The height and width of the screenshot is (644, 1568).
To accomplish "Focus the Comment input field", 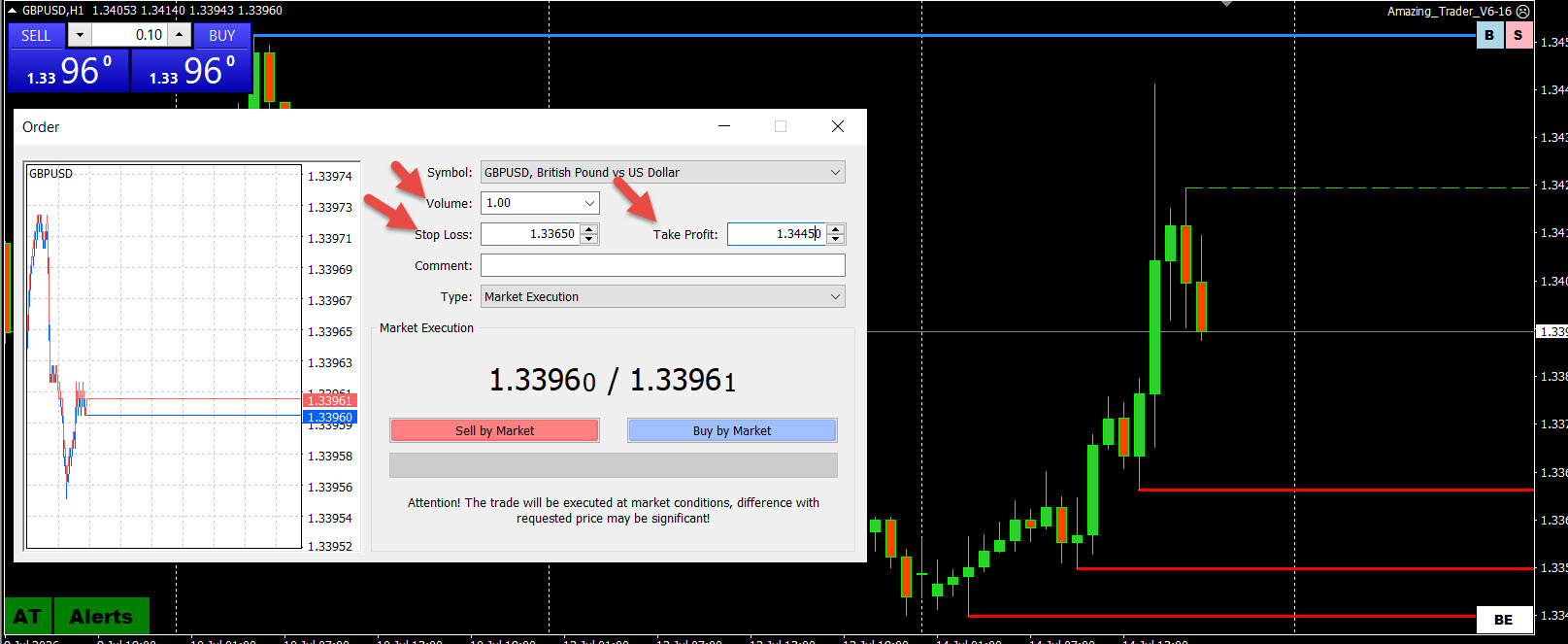I will pyautogui.click(x=663, y=265).
